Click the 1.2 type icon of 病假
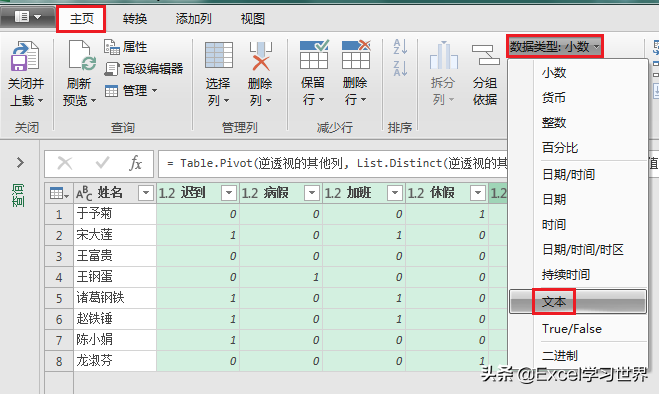 click(x=249, y=193)
